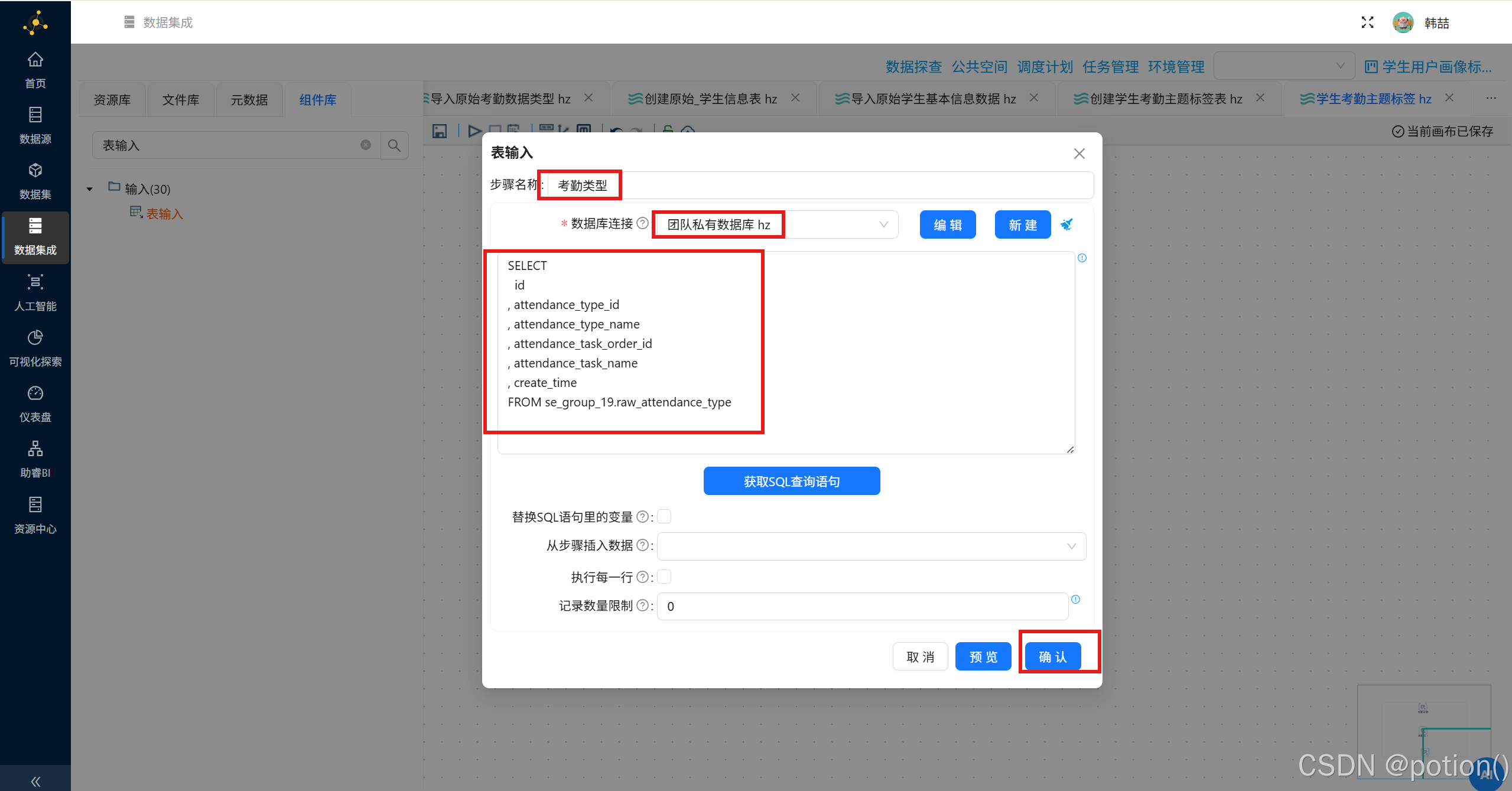Switch to the 元数据 tab

(249, 100)
